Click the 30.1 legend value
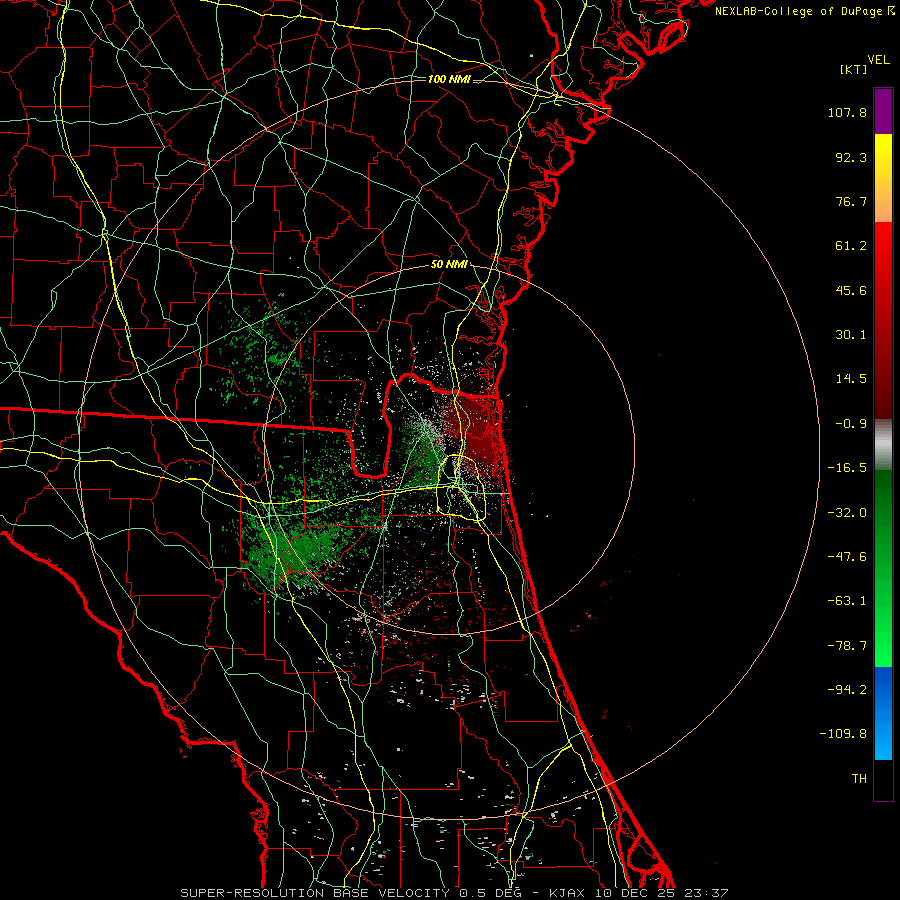This screenshot has width=900, height=900. coord(851,335)
